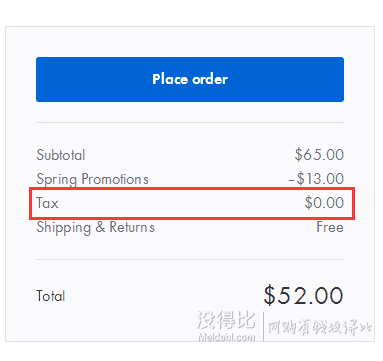This screenshot has width=383, height=361.
Task: Select the Tax label
Action: pos(47,203)
